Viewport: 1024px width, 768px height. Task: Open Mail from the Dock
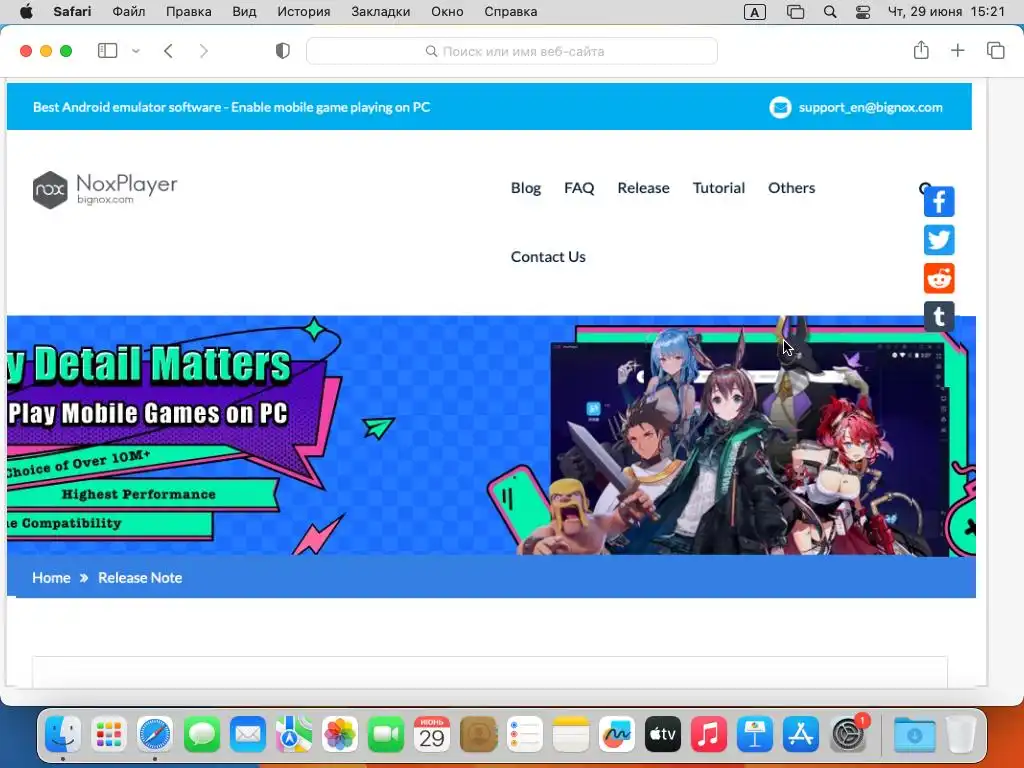[x=248, y=735]
